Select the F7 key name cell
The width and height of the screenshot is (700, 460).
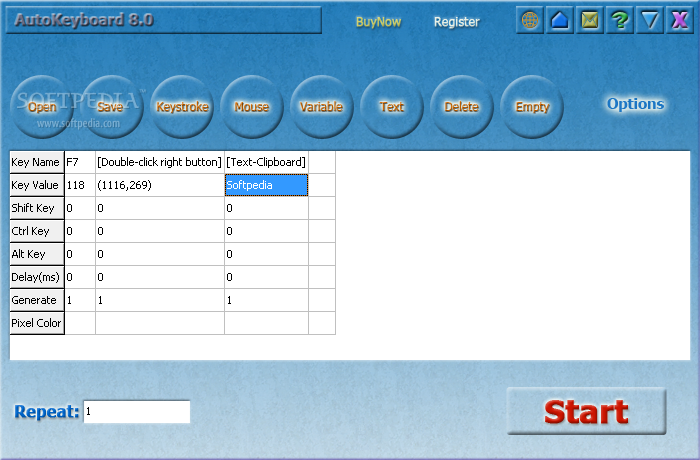[80, 162]
